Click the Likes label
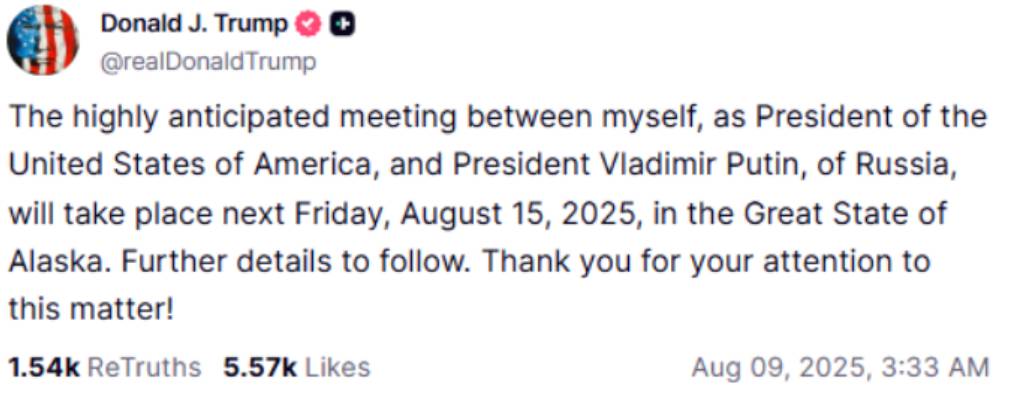This screenshot has height=396, width=1017. [x=337, y=367]
